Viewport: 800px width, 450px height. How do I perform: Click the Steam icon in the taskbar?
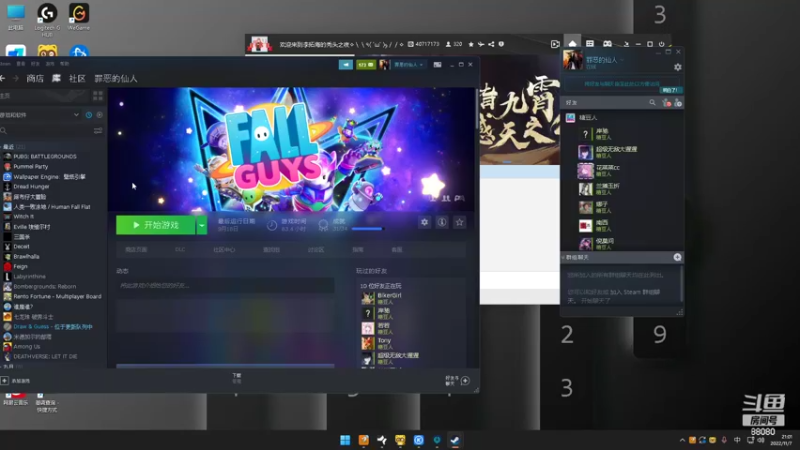pos(455,440)
